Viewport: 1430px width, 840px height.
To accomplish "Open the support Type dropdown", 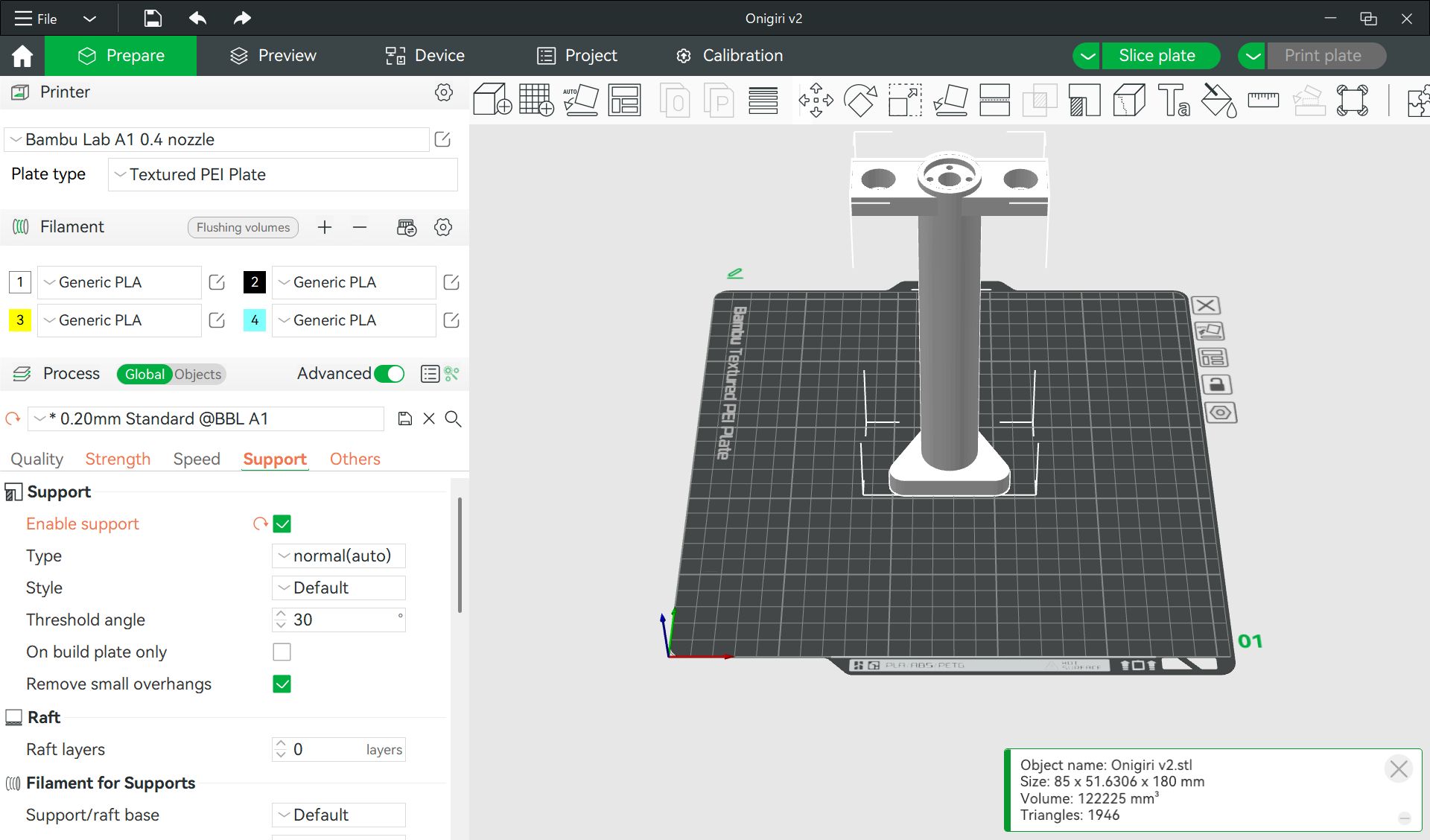I will (x=339, y=556).
